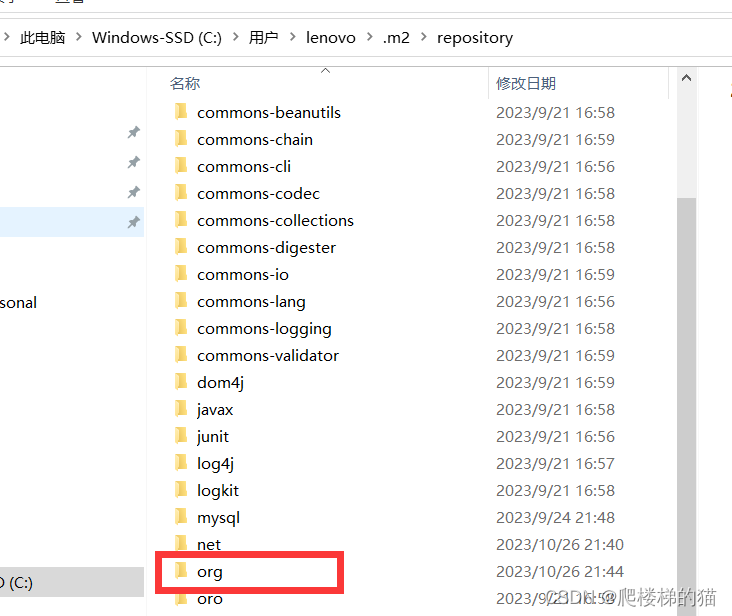Select the javax folder name
Screen dimensions: 732x616
click(x=215, y=410)
